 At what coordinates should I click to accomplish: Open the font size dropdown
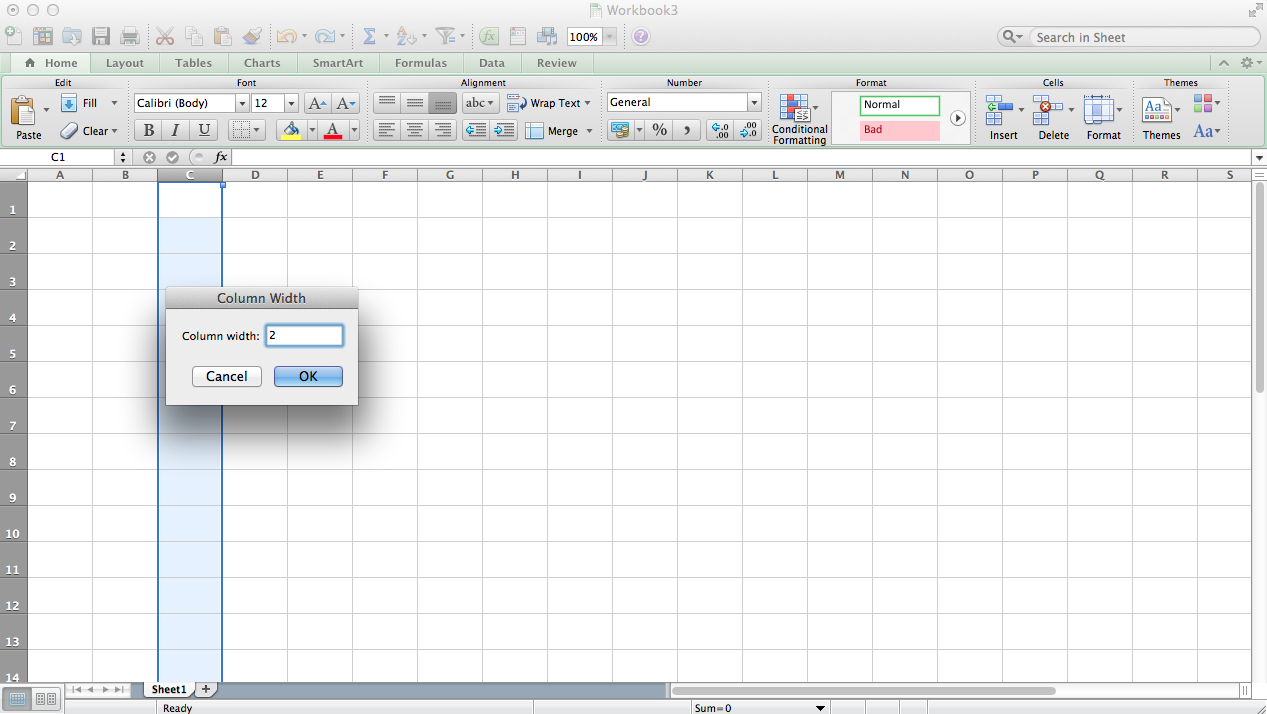point(291,103)
